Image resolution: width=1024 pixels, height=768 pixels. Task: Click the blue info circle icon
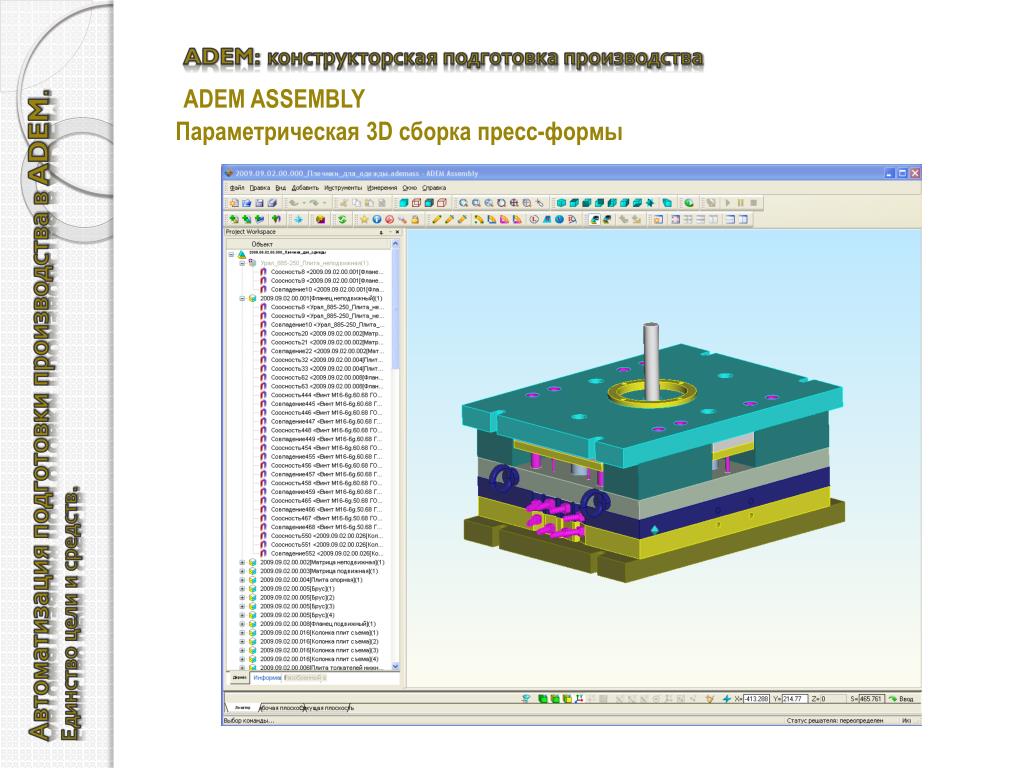click(x=377, y=219)
